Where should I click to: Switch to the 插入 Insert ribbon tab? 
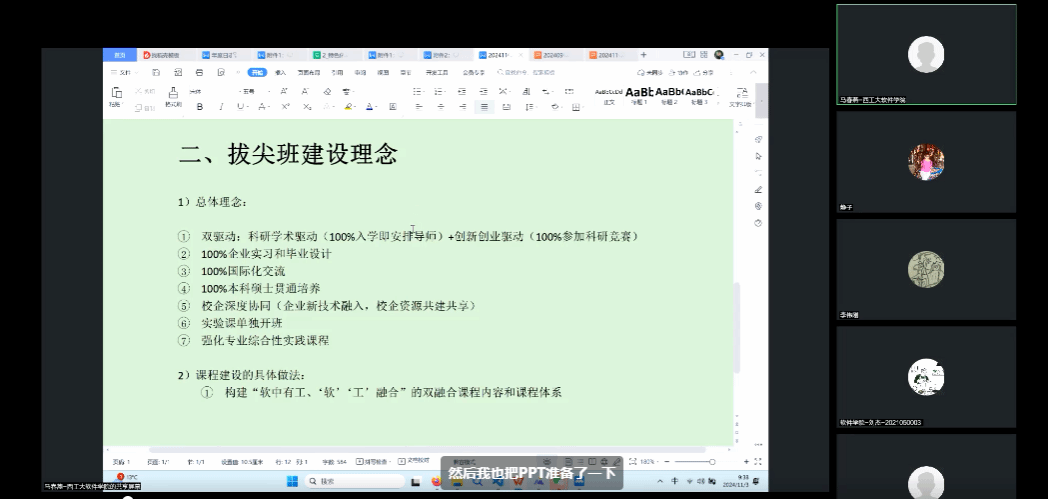[x=281, y=73]
